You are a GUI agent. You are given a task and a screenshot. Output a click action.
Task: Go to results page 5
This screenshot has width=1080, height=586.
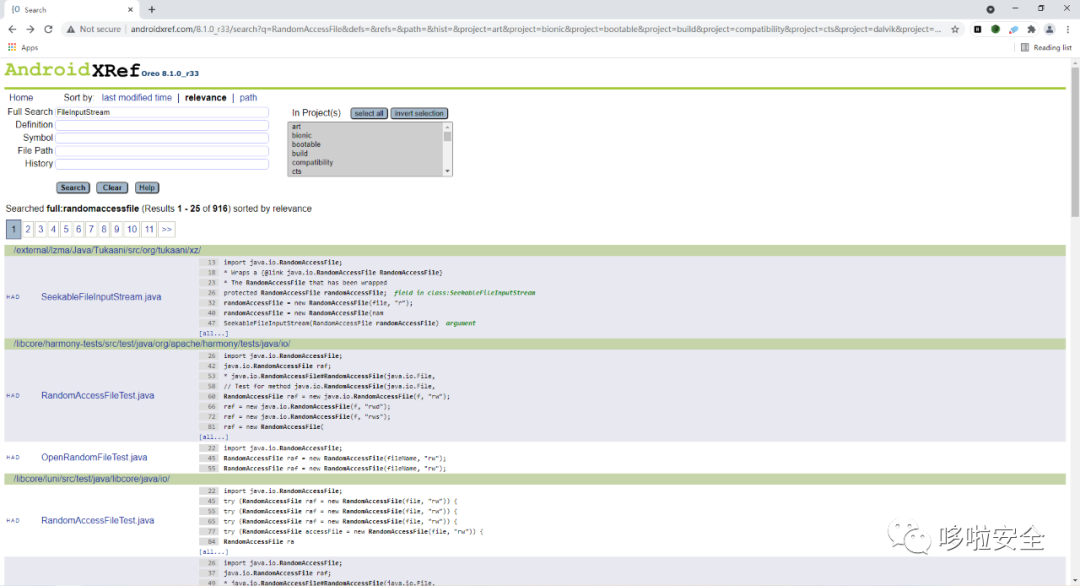click(66, 229)
